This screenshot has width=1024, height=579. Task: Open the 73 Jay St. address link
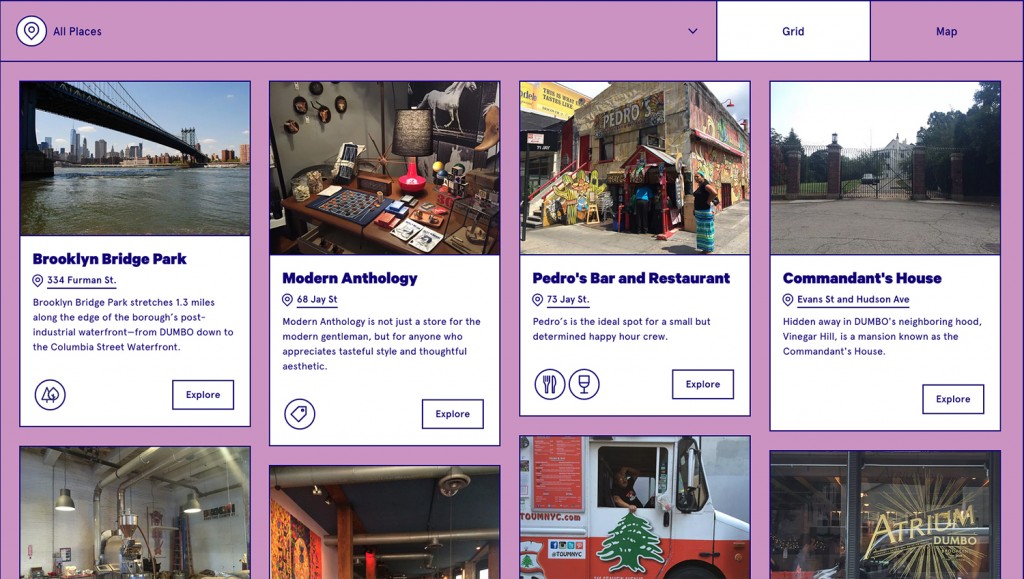[x=568, y=300]
